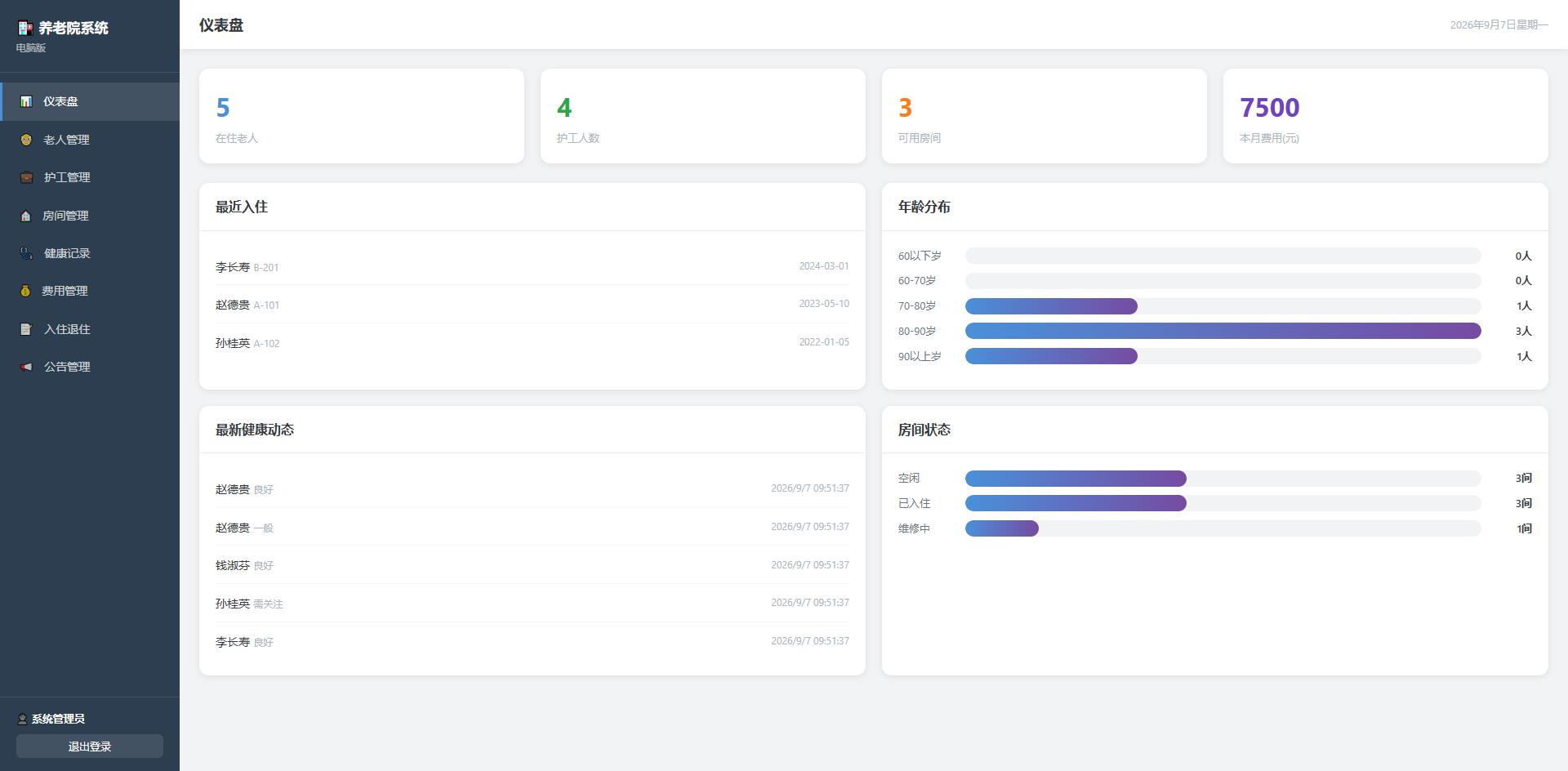Click the 公告管理 megaphone icon
The height and width of the screenshot is (771, 1568).
(x=26, y=367)
